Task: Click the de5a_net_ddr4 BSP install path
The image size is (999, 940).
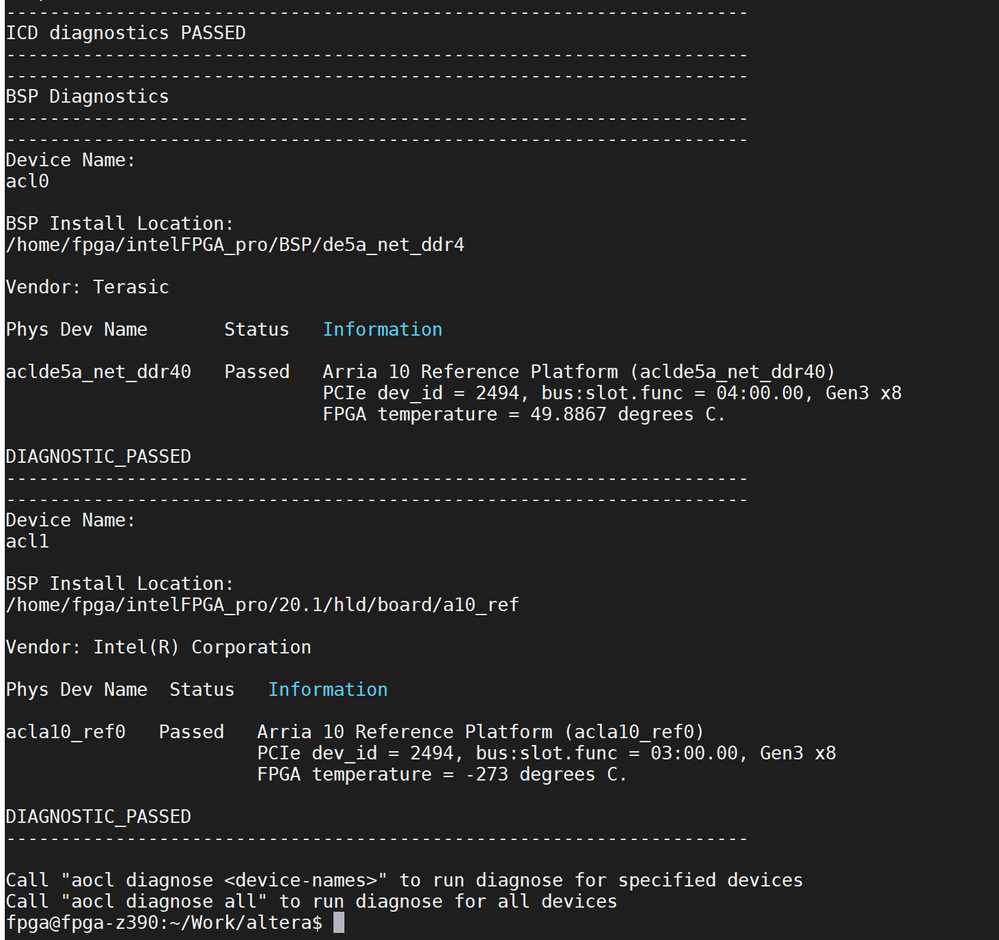Action: click(235, 244)
